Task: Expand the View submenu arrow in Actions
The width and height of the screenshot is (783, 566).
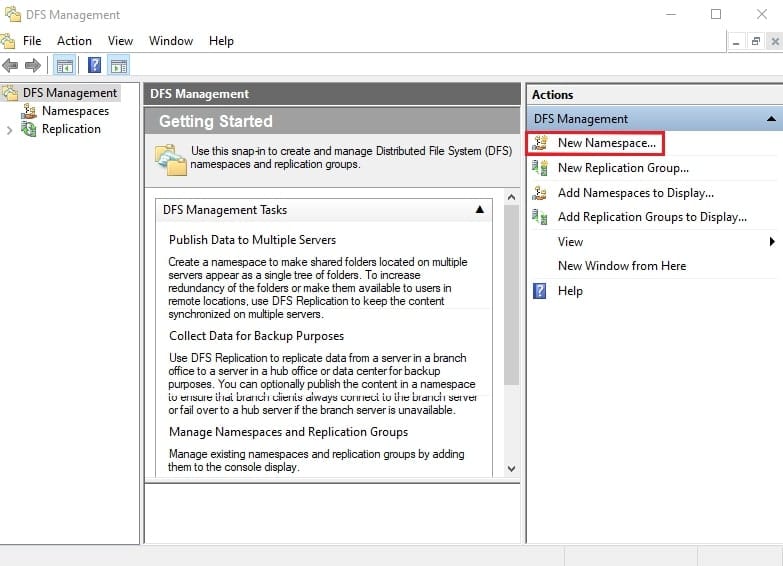Action: (x=772, y=242)
